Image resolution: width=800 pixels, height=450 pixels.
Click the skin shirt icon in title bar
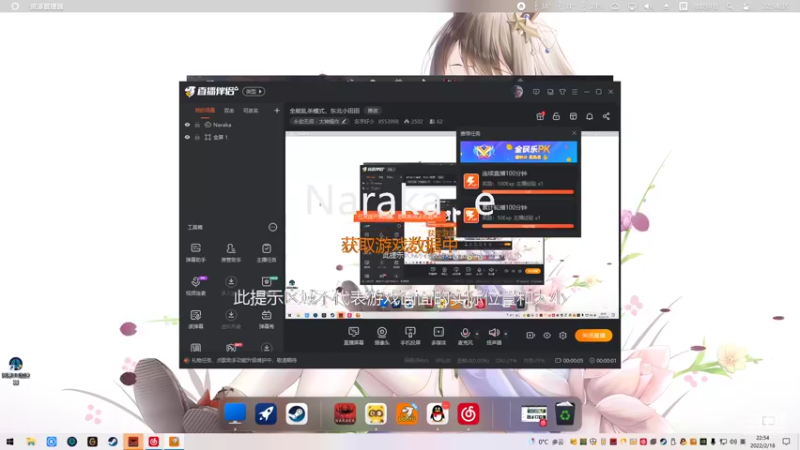(562, 92)
